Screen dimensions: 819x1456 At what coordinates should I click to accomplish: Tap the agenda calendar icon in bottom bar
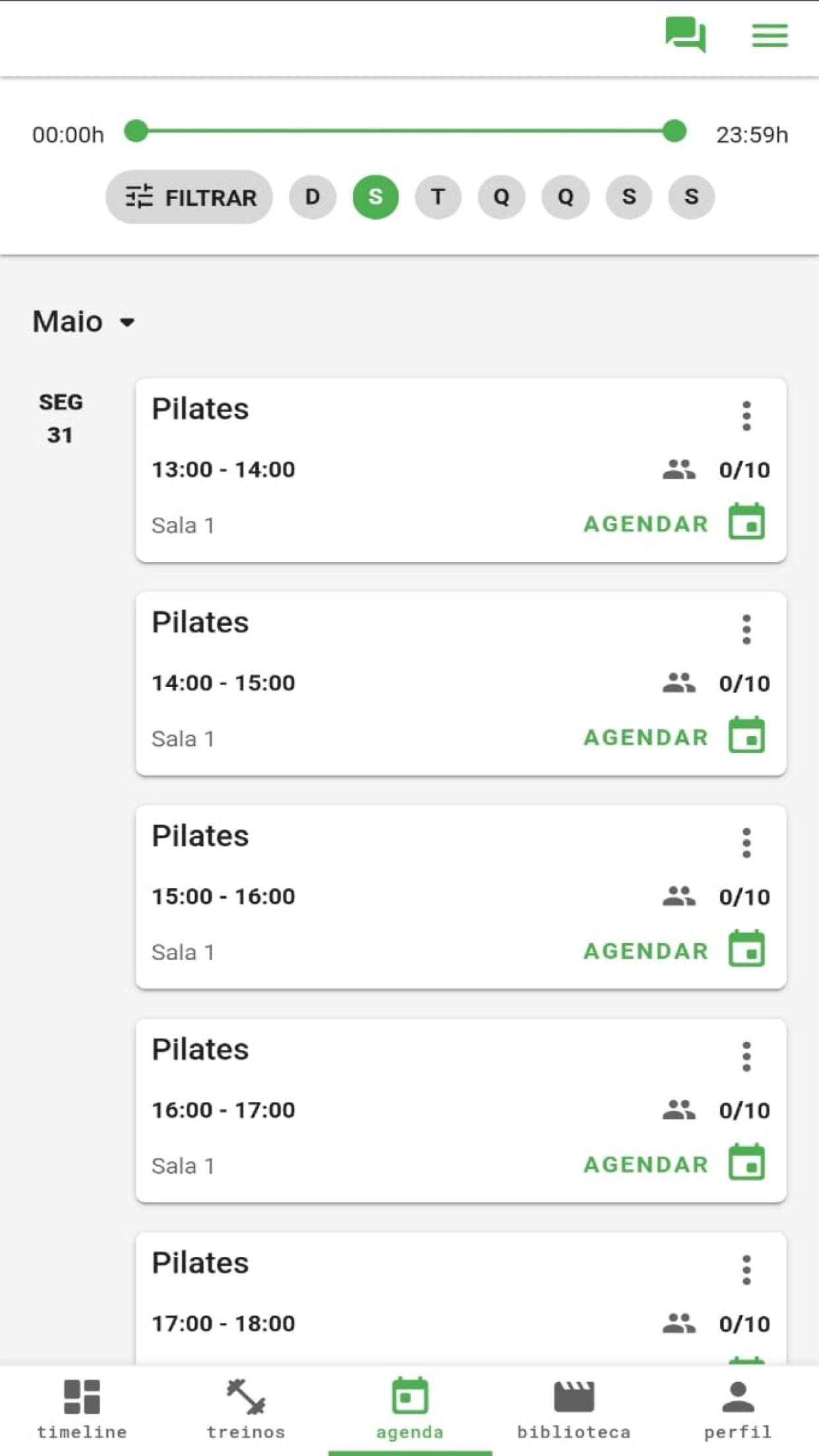(410, 1395)
